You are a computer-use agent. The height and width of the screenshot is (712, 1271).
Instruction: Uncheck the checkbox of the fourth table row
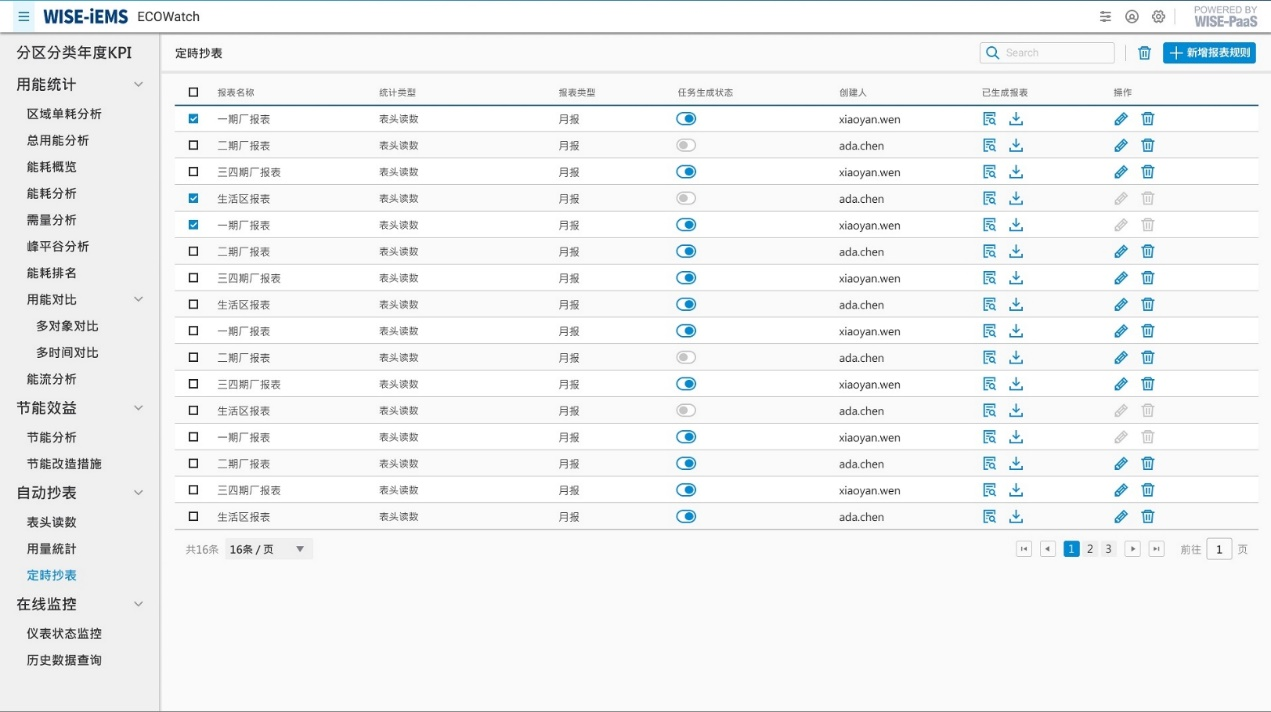point(194,198)
